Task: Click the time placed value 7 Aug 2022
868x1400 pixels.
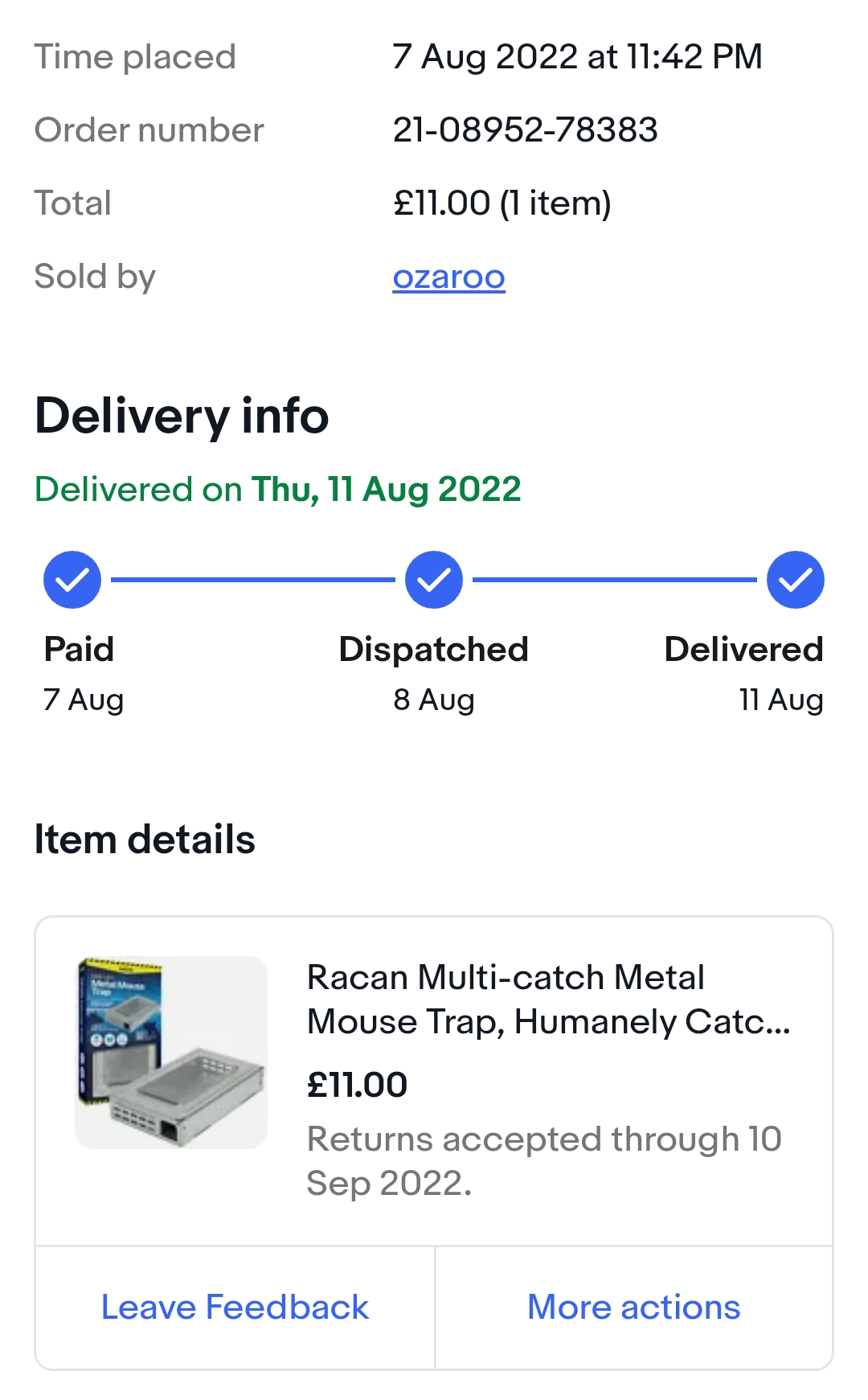Action: tap(577, 57)
